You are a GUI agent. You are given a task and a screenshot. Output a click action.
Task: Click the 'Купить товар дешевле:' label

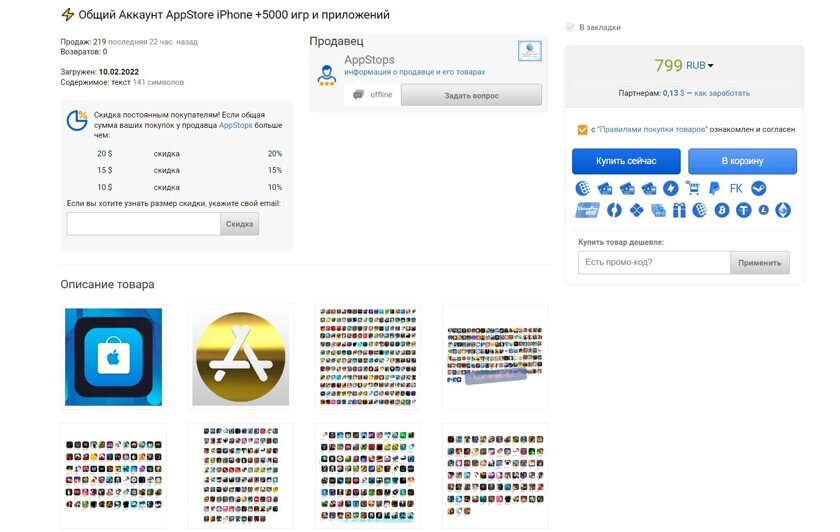pyautogui.click(x=621, y=242)
